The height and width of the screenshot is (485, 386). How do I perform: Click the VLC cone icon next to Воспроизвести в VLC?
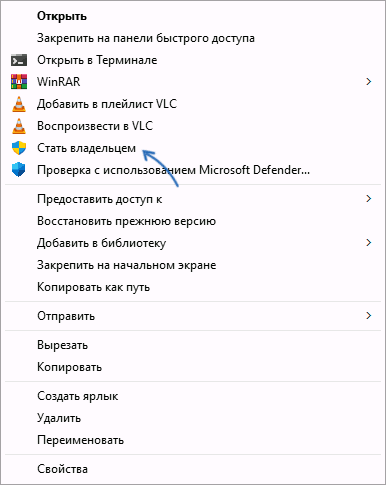[19, 126]
